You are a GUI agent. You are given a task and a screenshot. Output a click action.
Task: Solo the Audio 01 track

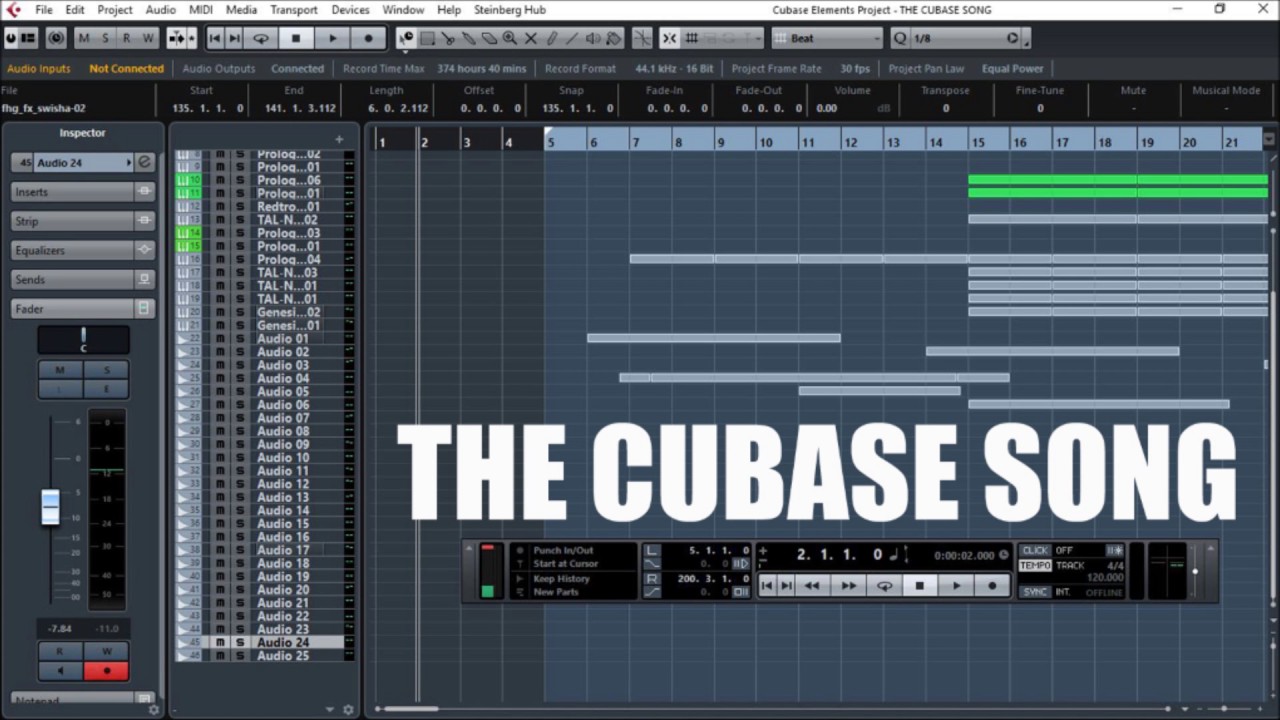(x=239, y=339)
